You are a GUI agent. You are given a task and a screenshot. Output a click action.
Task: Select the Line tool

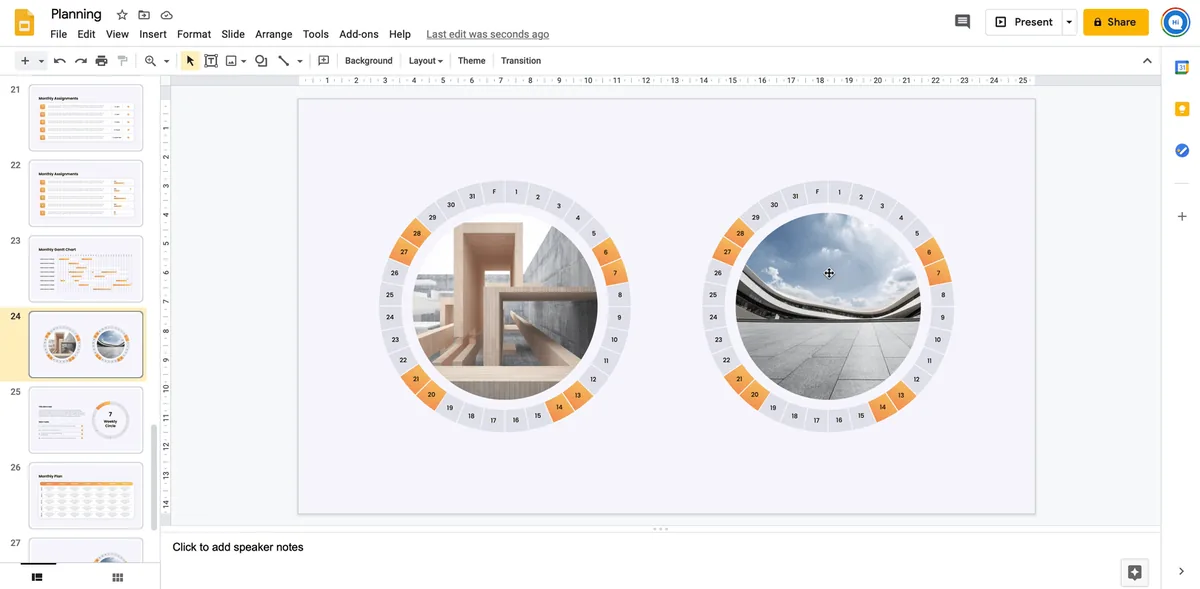pyautogui.click(x=284, y=61)
